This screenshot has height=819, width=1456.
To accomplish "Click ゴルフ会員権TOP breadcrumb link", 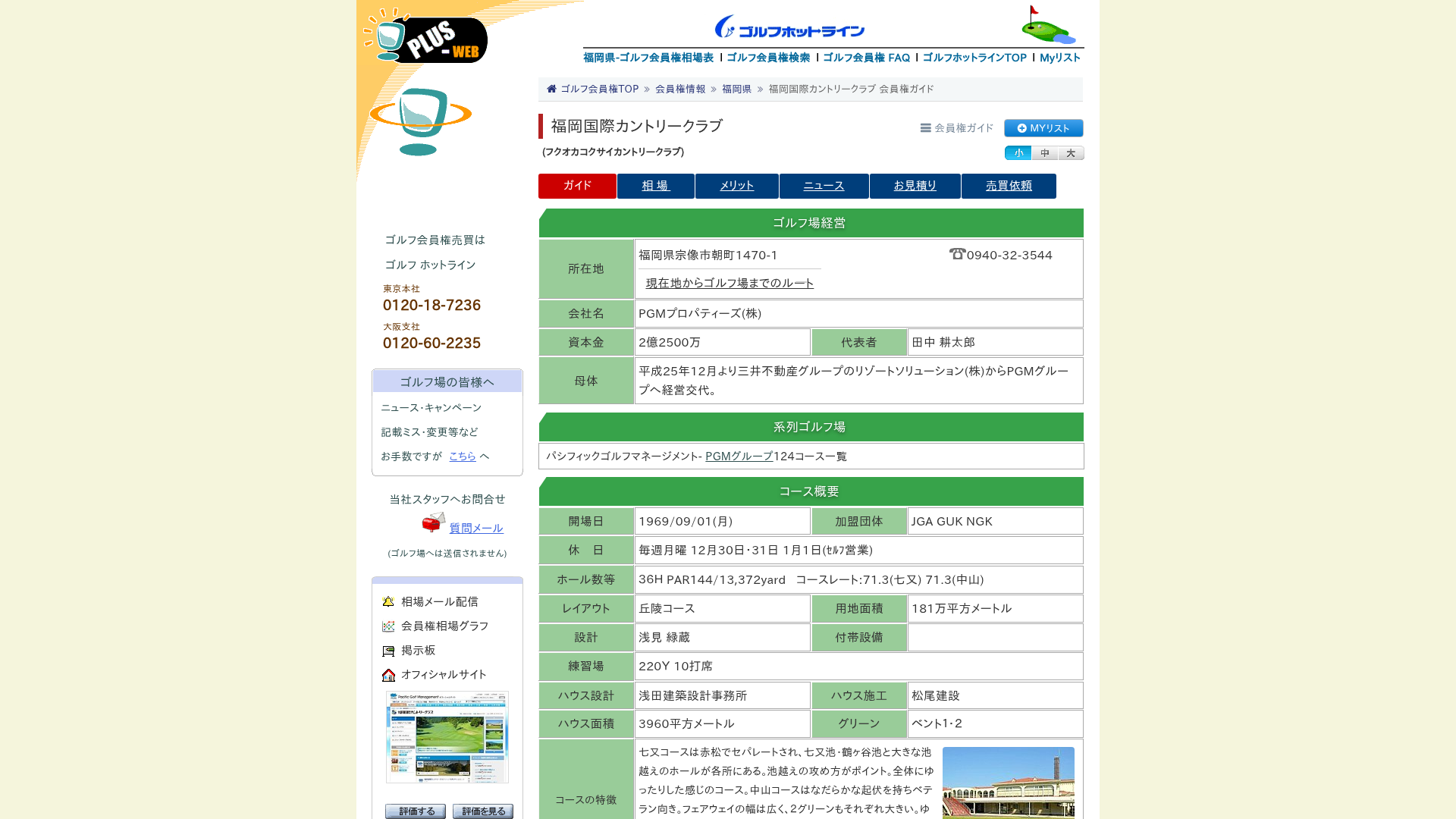I will pos(599,89).
